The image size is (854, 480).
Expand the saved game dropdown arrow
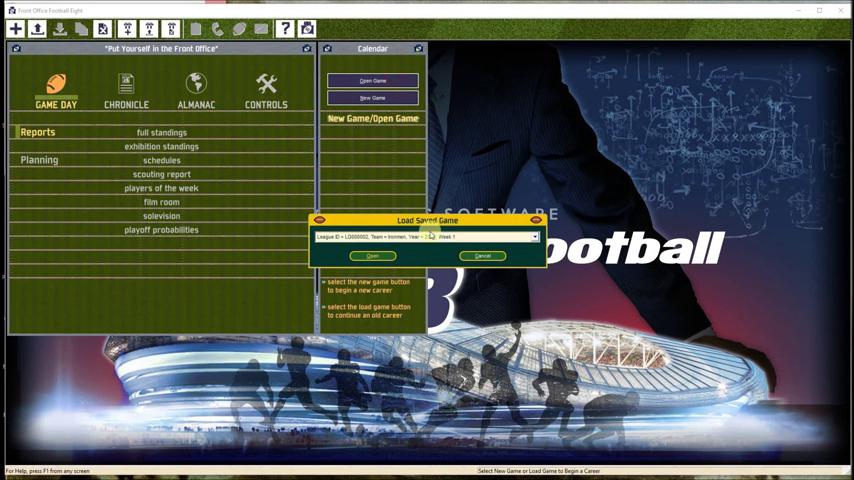(534, 237)
